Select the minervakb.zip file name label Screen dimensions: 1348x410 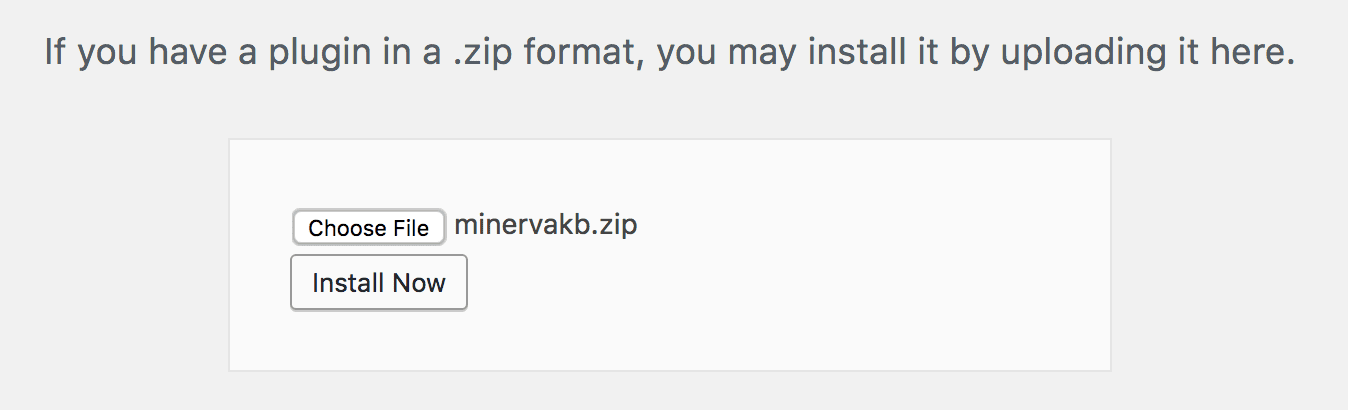(x=546, y=225)
